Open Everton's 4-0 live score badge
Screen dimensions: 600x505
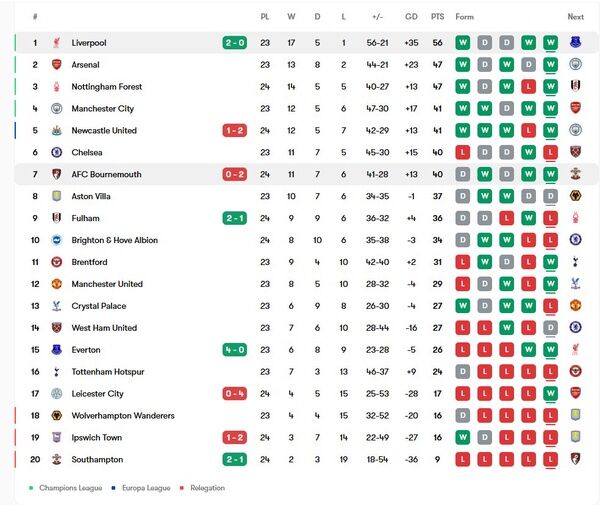click(x=235, y=350)
